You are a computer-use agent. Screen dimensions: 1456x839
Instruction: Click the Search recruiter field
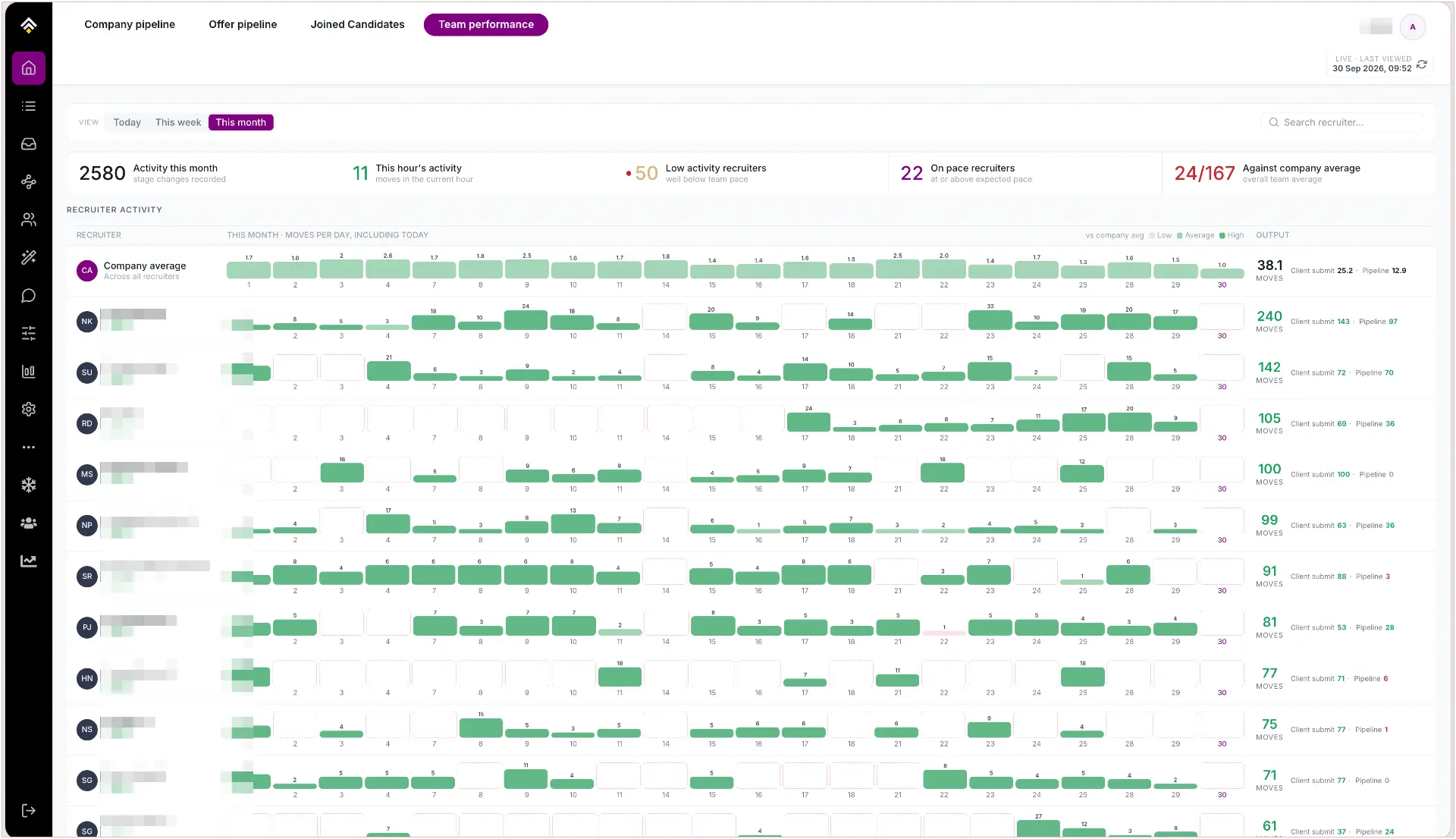pyautogui.click(x=1343, y=122)
